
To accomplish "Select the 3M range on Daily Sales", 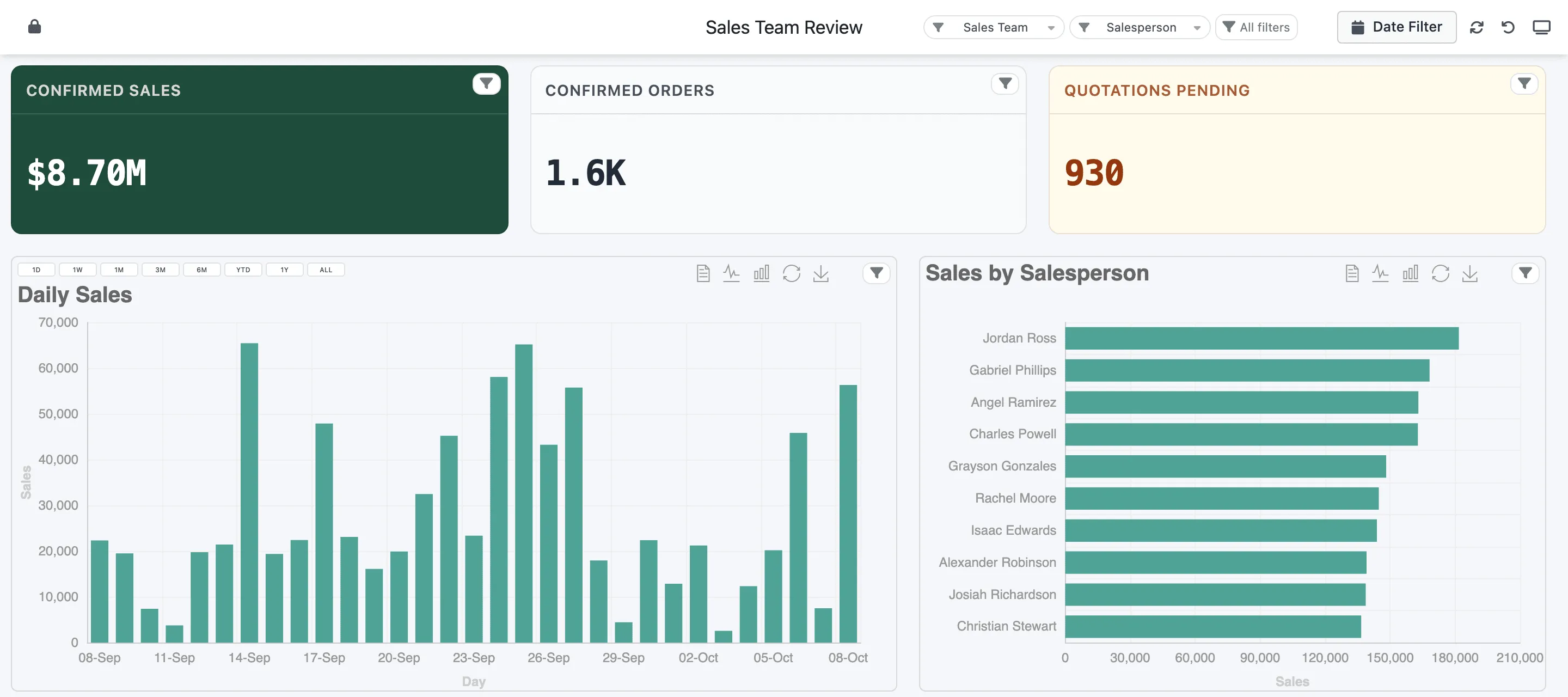I will 161,270.
